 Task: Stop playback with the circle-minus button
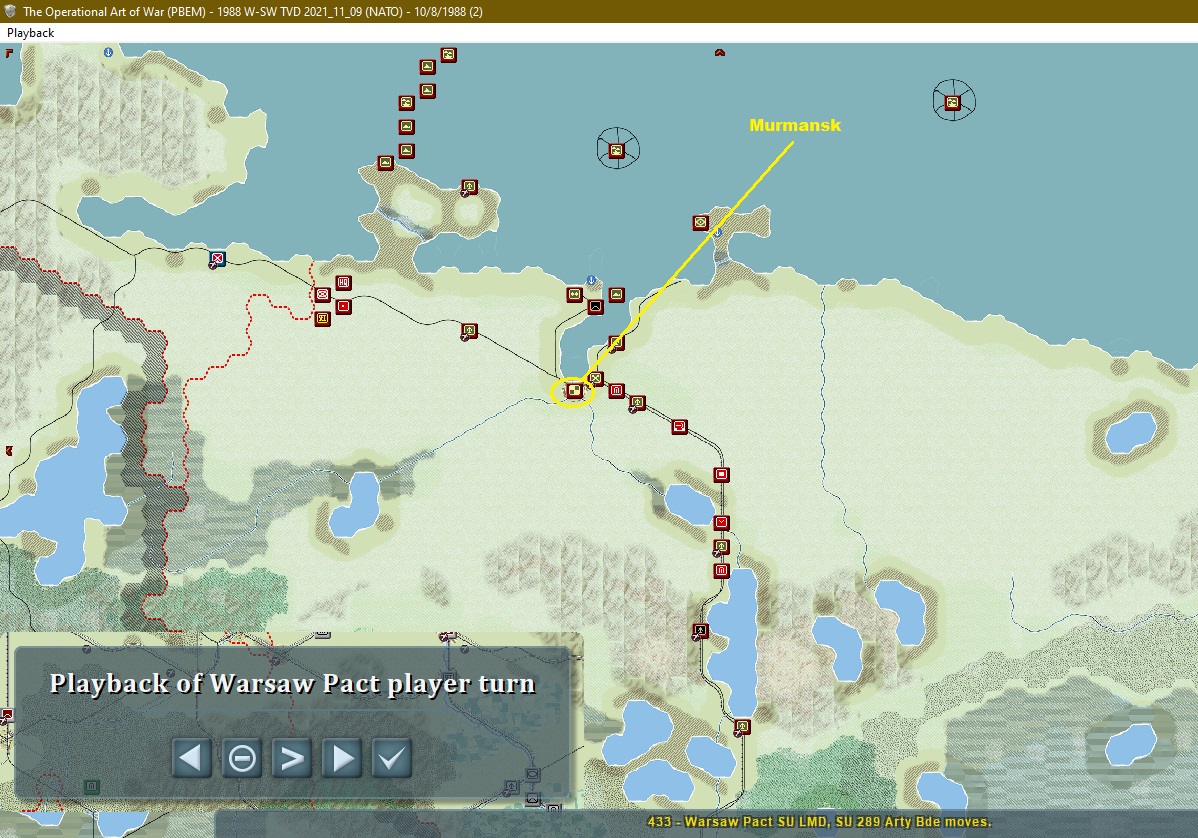[x=241, y=758]
